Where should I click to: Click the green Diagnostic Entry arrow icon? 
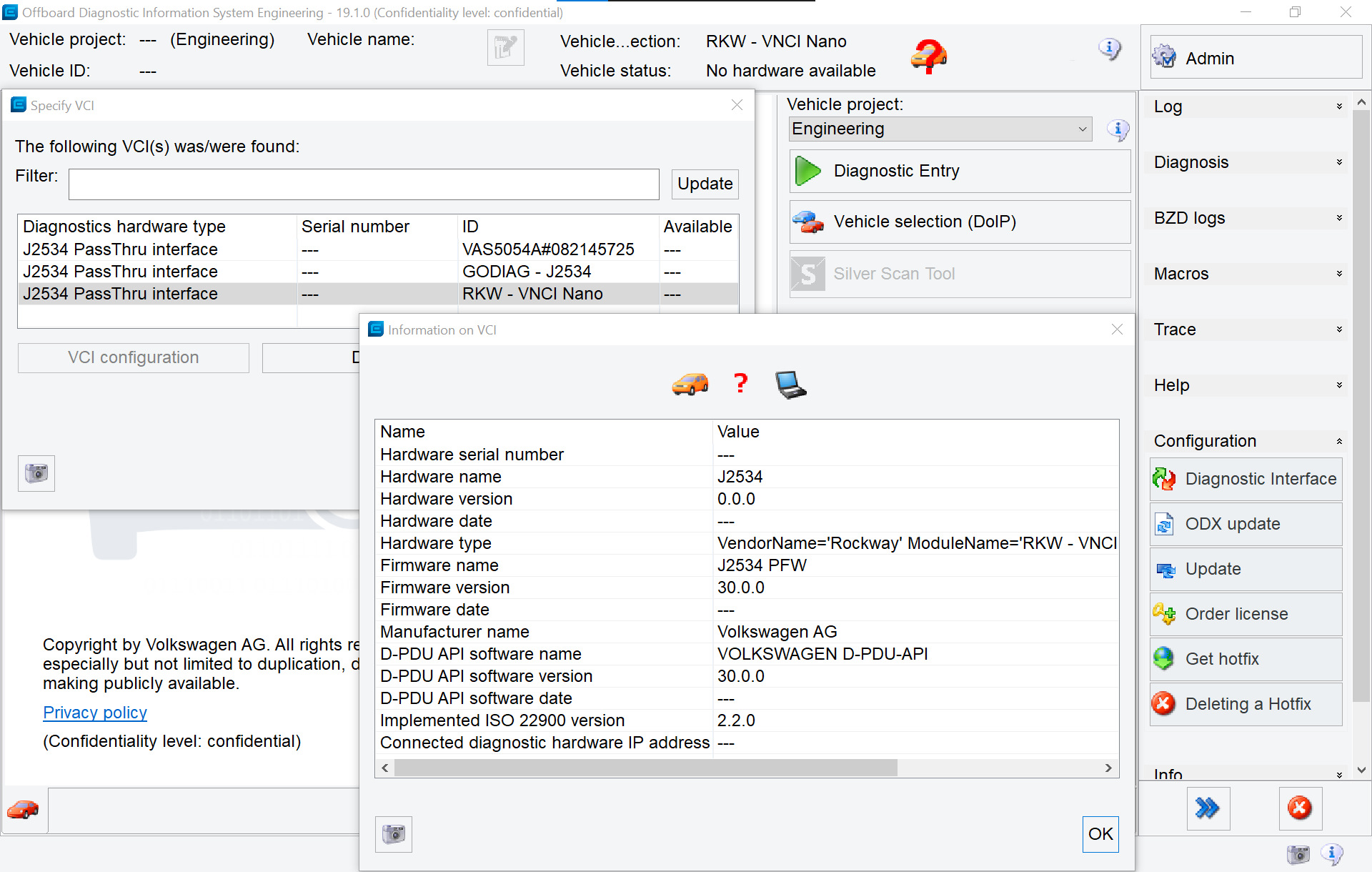(808, 171)
